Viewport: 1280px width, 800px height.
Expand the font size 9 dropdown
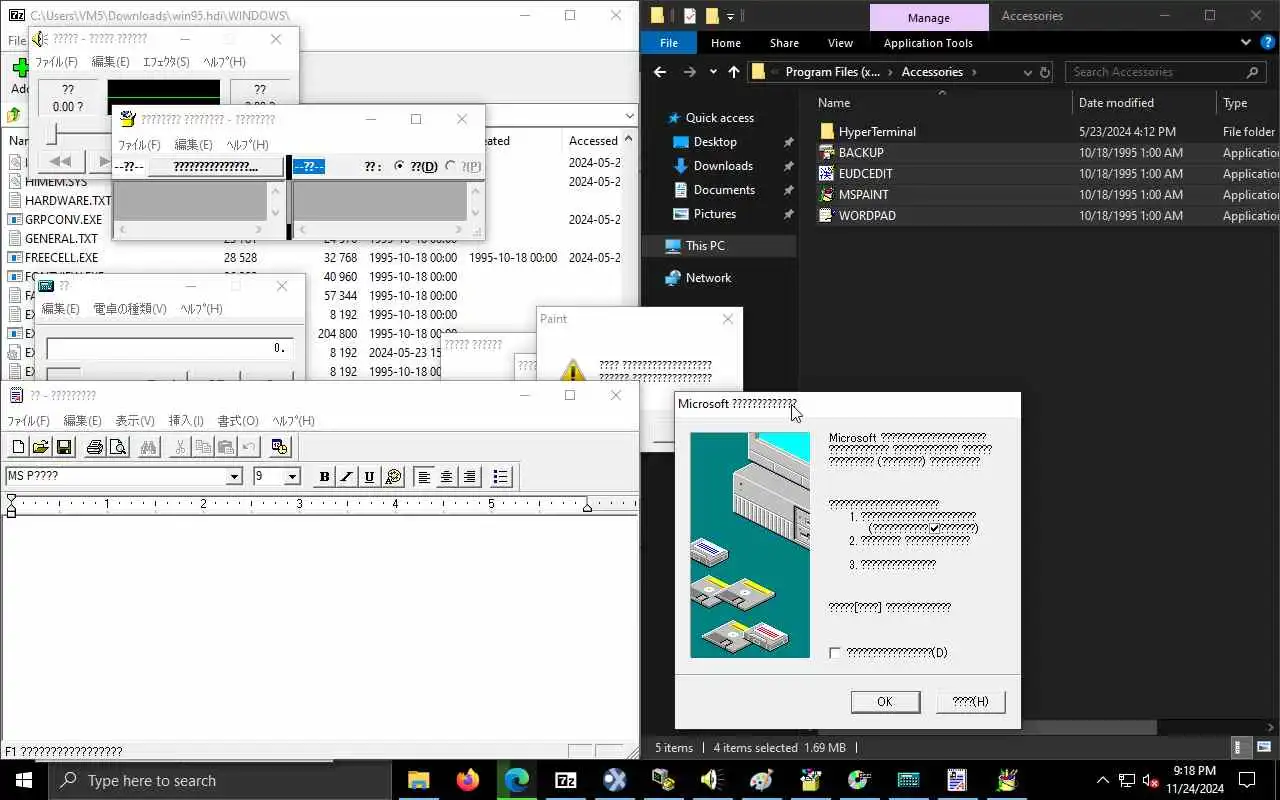292,477
